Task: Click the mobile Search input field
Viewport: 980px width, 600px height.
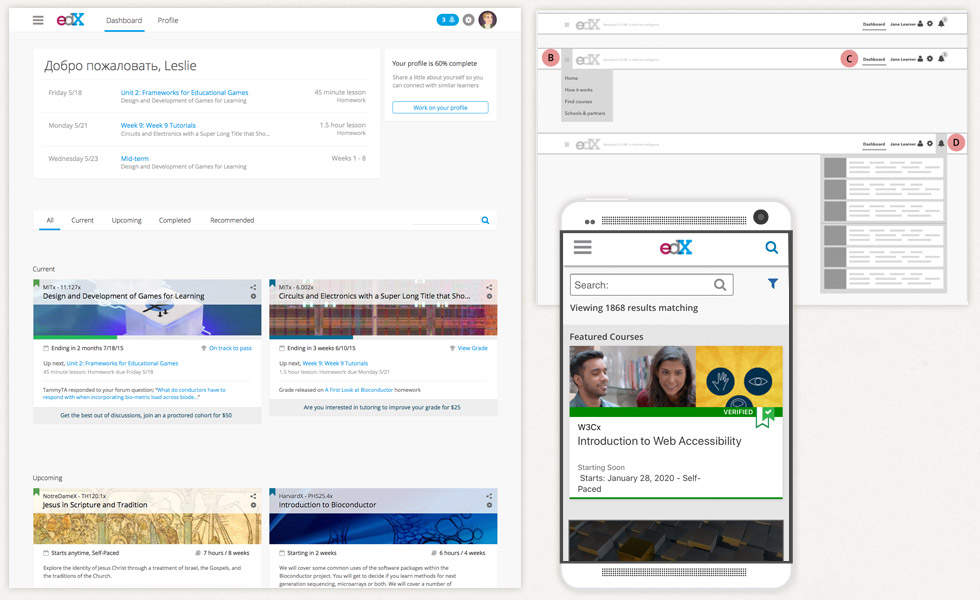Action: tap(651, 285)
